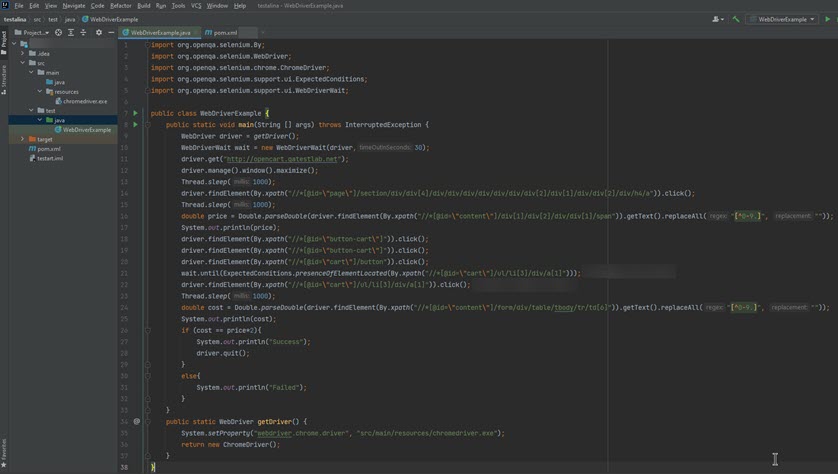Screen dimensions: 838x474
Task: Click the gutter annotation icon on line 34
Action: point(137,422)
